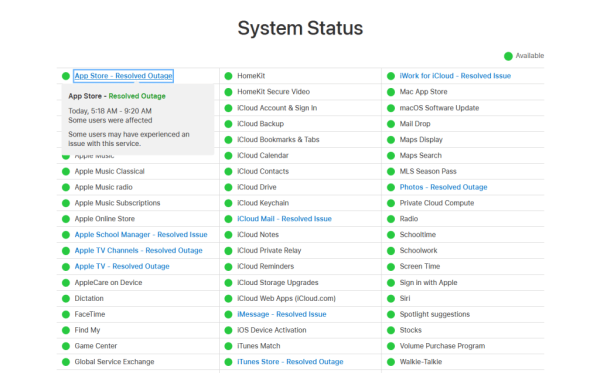Open Apple TV Resolved Outage link
This screenshot has width=600, height=373.
(x=122, y=266)
